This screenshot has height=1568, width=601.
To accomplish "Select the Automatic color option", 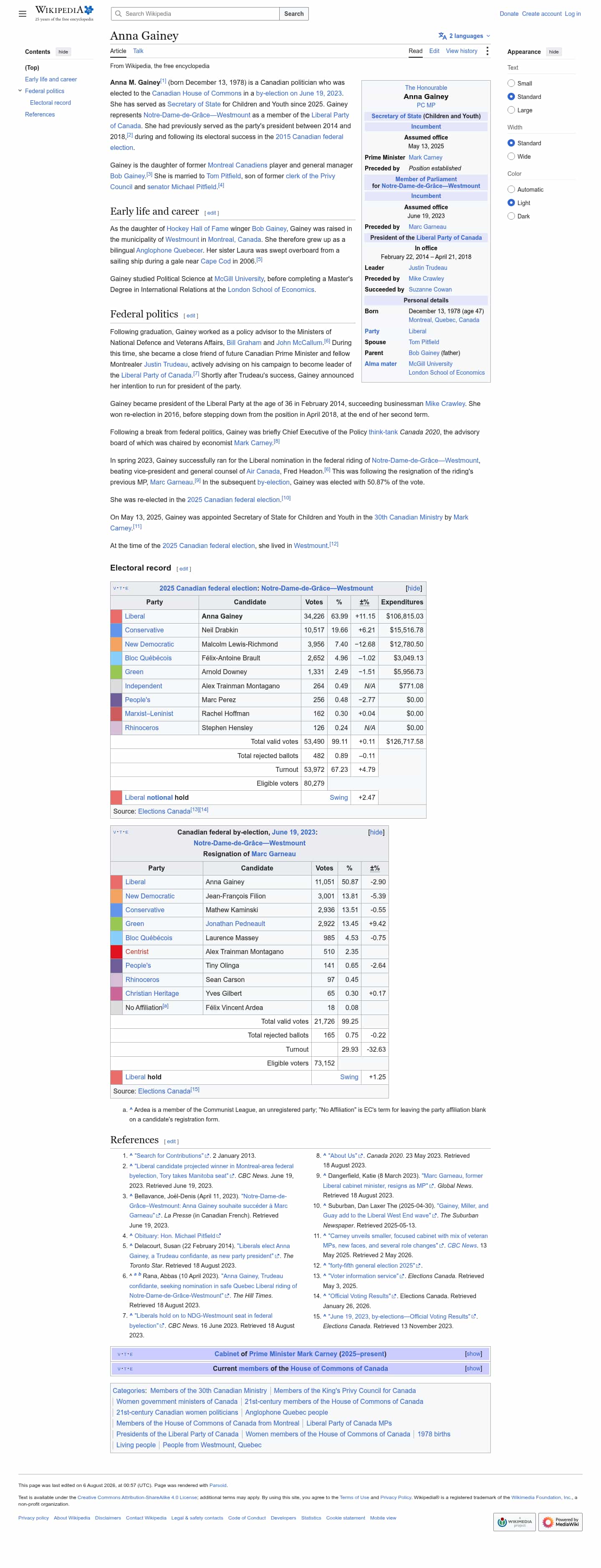I will [x=511, y=189].
